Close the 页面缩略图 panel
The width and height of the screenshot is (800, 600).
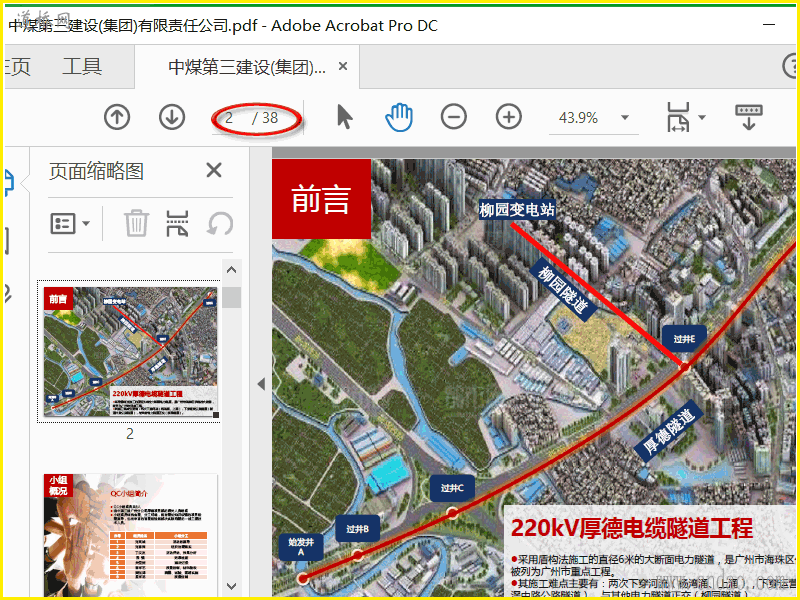(x=214, y=170)
